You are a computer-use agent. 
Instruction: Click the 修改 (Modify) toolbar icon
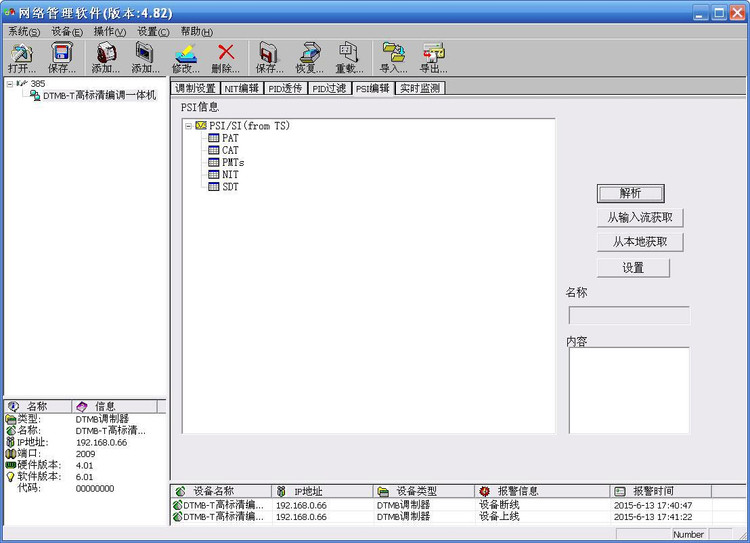pos(186,57)
